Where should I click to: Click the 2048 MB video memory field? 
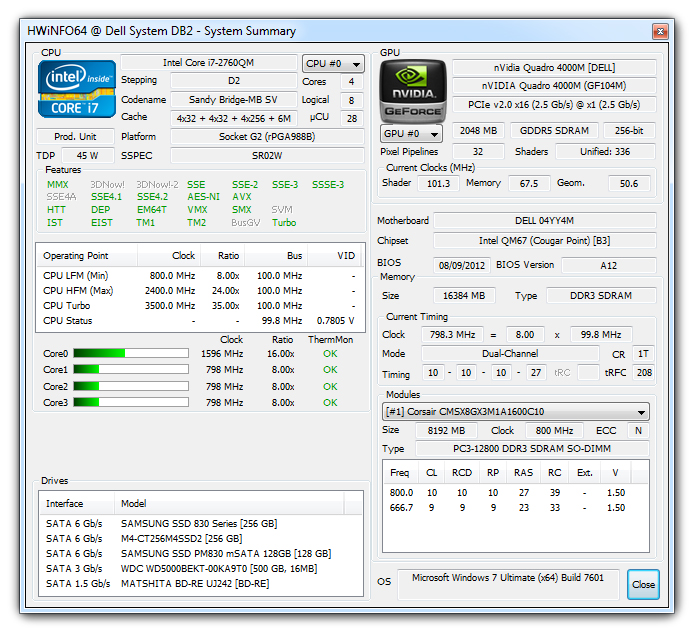pyautogui.click(x=479, y=131)
